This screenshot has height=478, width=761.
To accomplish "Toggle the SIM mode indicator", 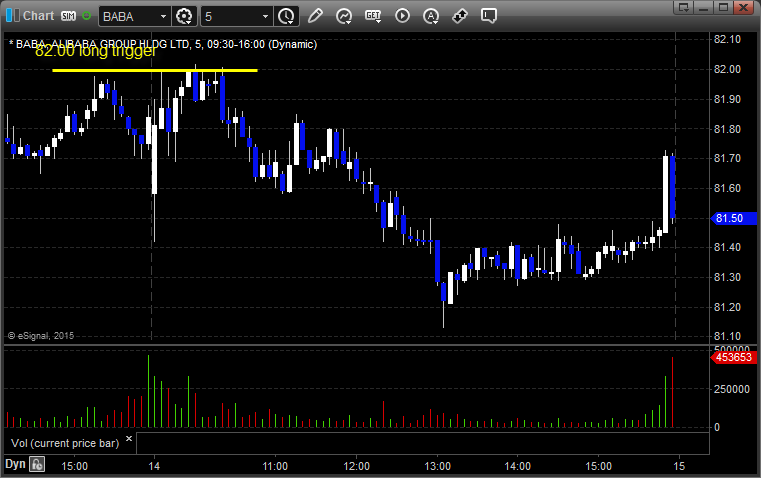I will (68, 16).
